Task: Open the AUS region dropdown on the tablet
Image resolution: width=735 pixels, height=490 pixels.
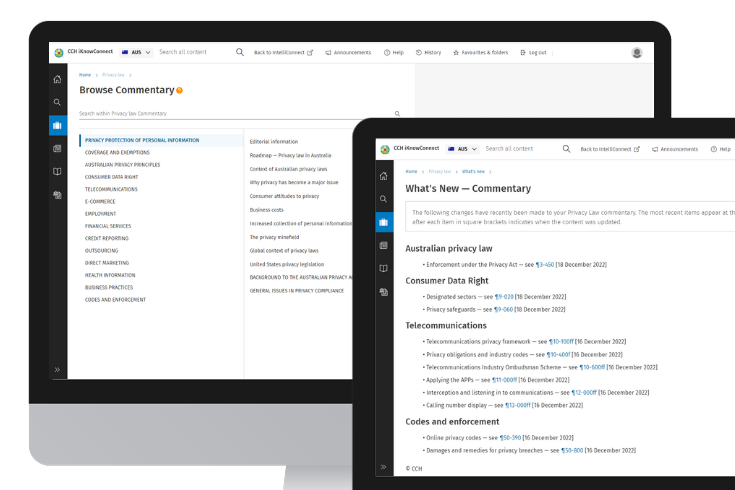Action: click(462, 149)
